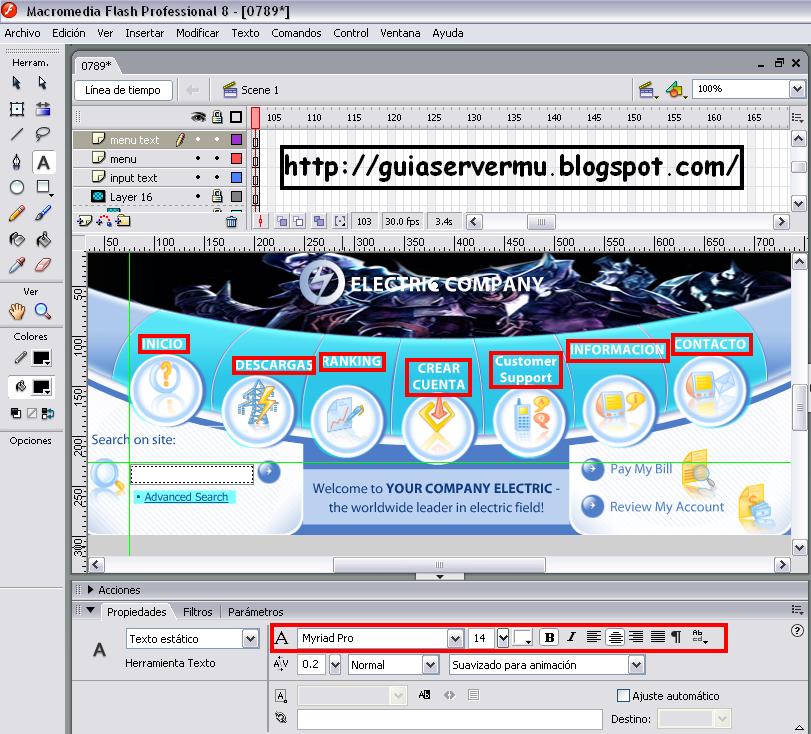The width and height of the screenshot is (811, 734).
Task: Toggle Edit Multiple Frames button
Action: click(x=319, y=221)
